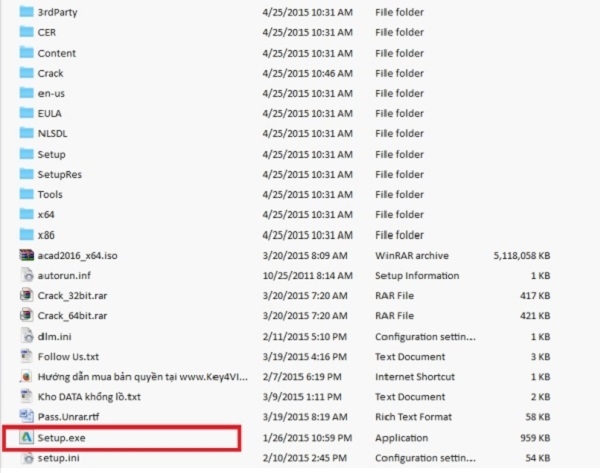Select the autorun.inf file name
The image size is (600, 473).
pos(64,276)
